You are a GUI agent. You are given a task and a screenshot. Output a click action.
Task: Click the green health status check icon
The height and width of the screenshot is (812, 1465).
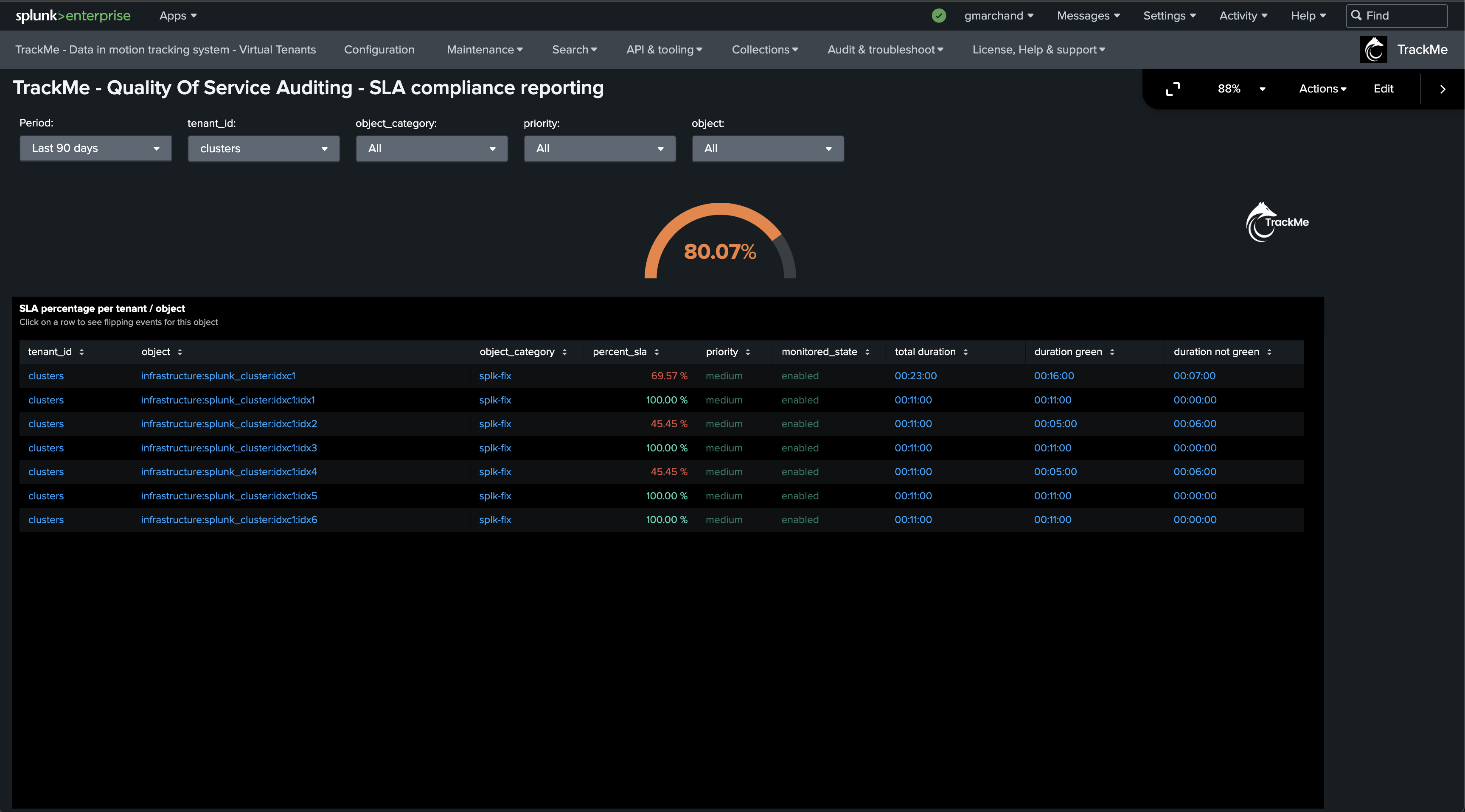coord(939,16)
